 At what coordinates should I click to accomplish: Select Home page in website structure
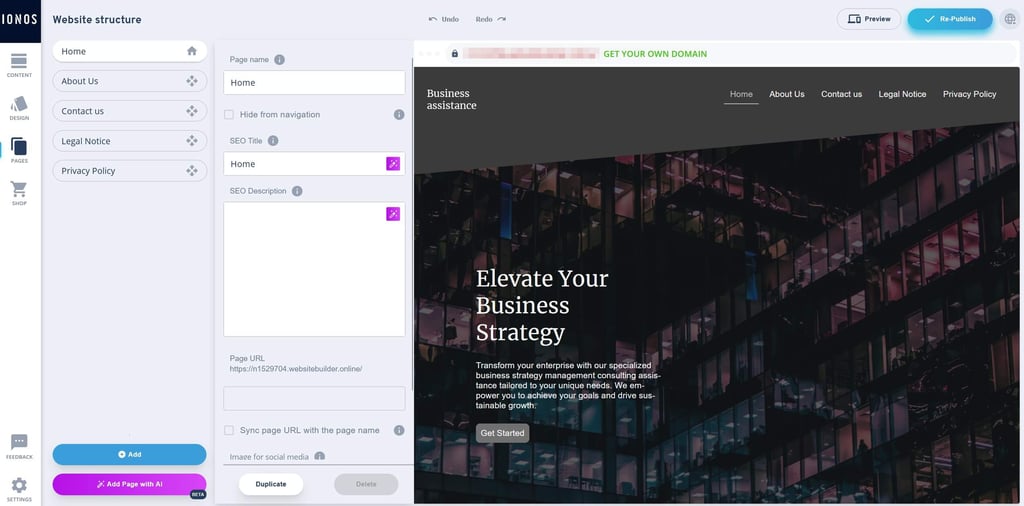coord(129,51)
